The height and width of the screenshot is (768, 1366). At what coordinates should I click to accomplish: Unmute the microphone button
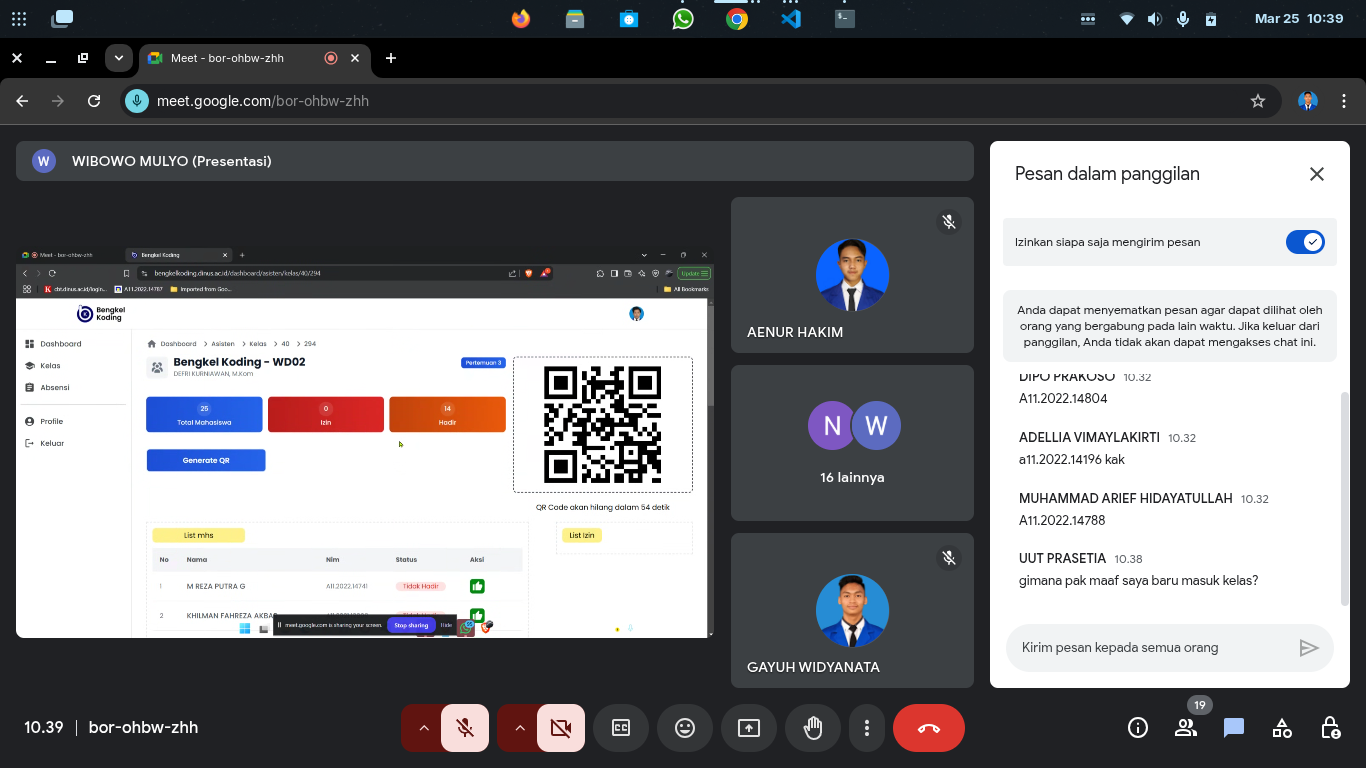[465, 728]
